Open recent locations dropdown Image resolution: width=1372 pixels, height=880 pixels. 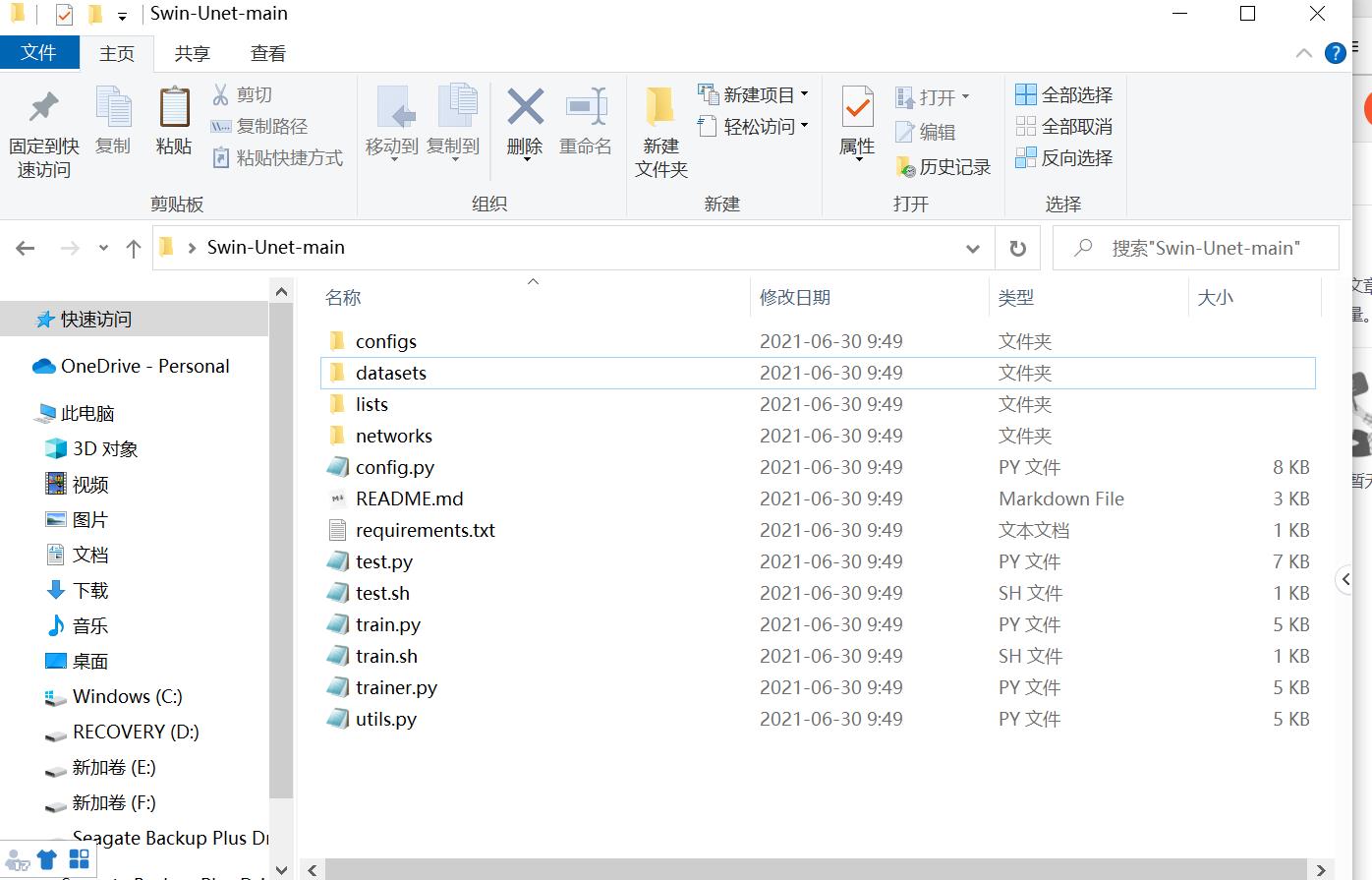[x=103, y=248]
